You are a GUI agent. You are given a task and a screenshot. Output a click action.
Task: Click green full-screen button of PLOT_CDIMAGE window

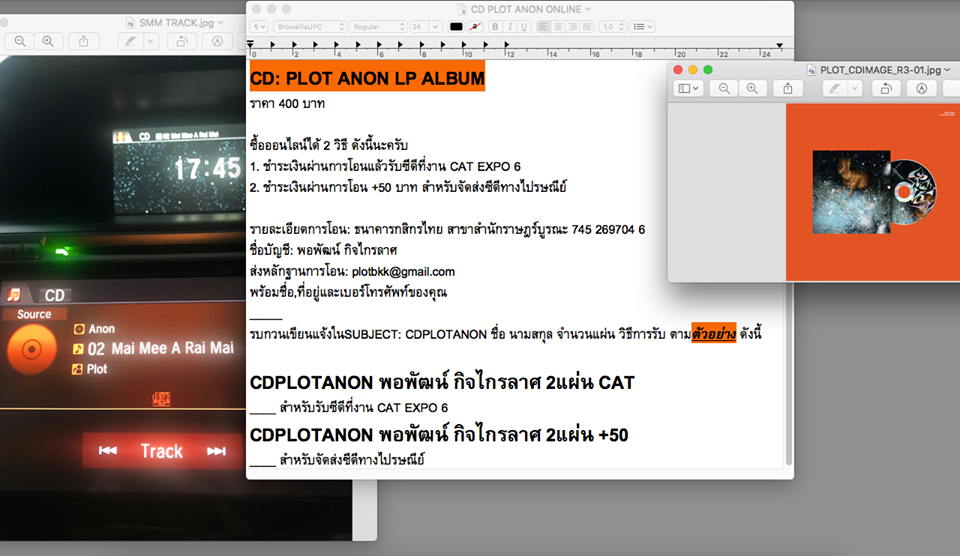click(708, 70)
